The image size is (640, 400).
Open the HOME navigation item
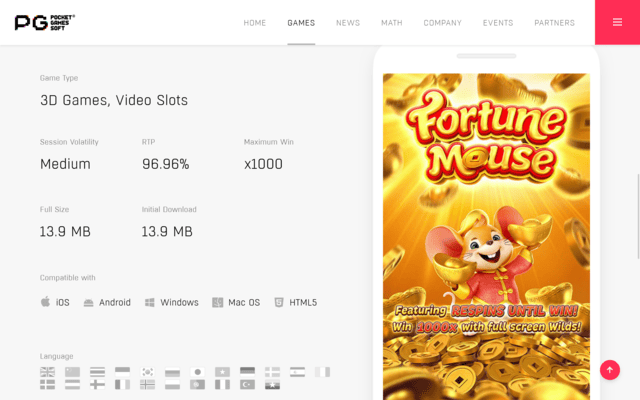click(255, 23)
